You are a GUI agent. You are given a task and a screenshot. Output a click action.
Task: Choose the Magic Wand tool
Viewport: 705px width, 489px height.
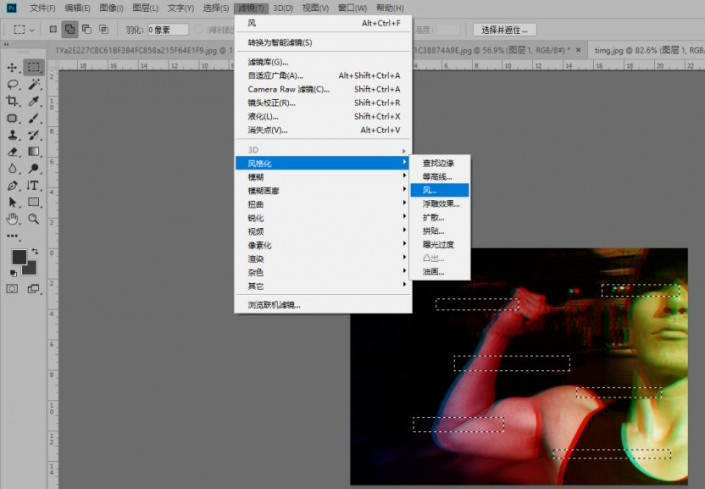(x=34, y=85)
